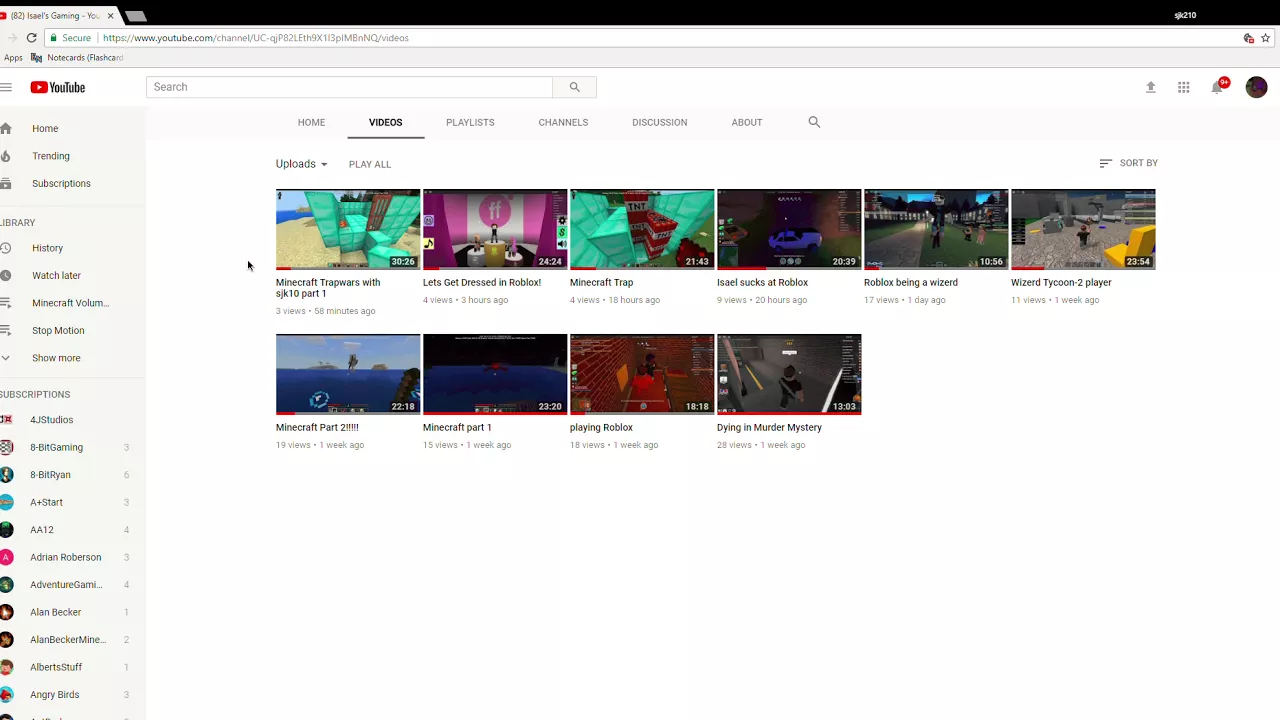
Task: Play Minecraft Trap thumbnail 21:43
Action: 642,229
